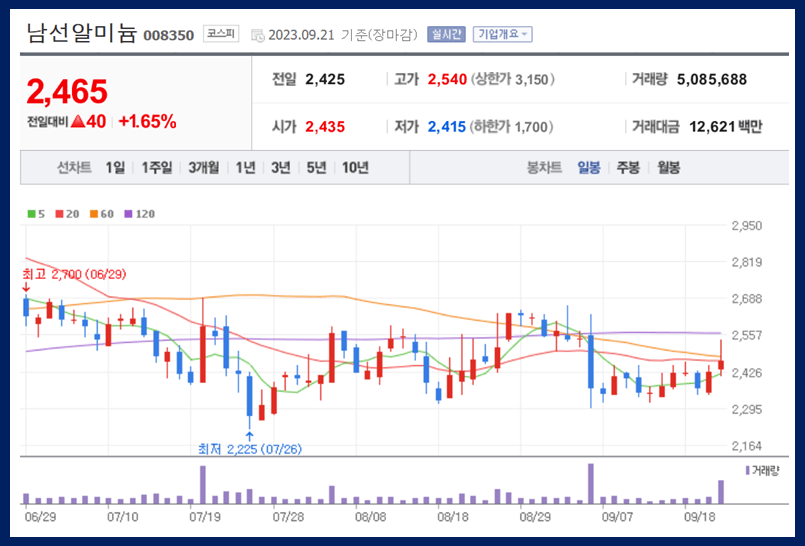Click the 하한가 1,700 text
The width and height of the screenshot is (805, 546).
pyautogui.click(x=511, y=127)
